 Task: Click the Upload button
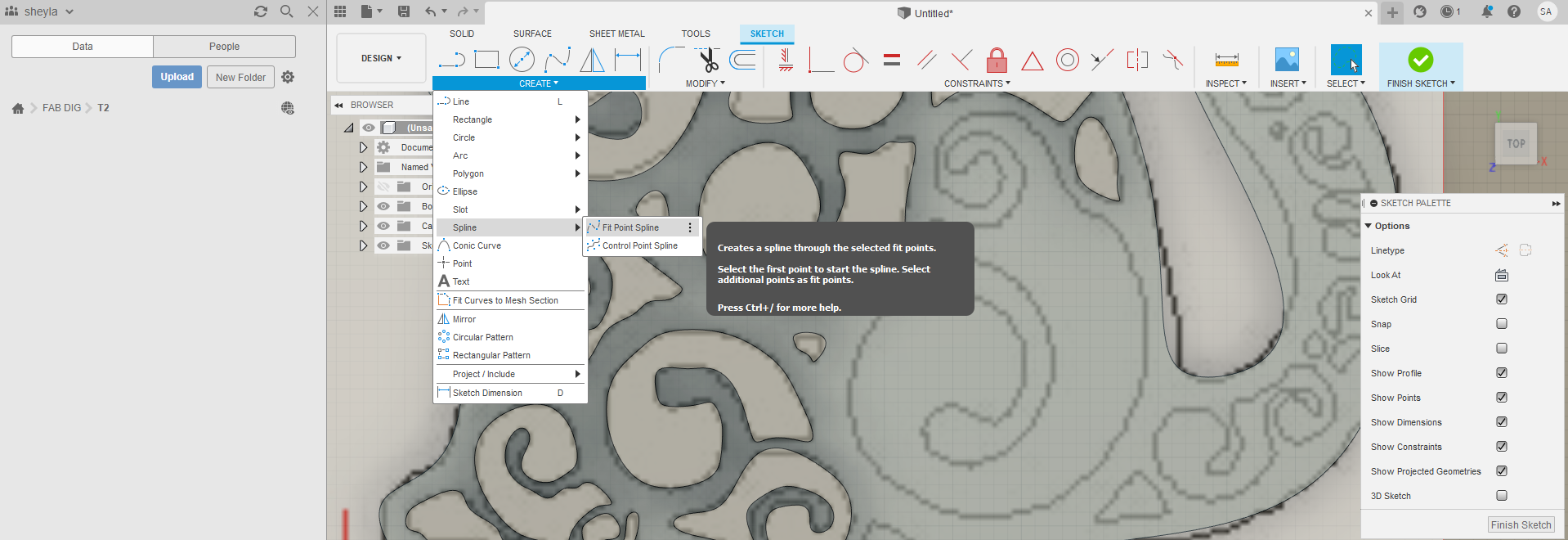pyautogui.click(x=177, y=77)
